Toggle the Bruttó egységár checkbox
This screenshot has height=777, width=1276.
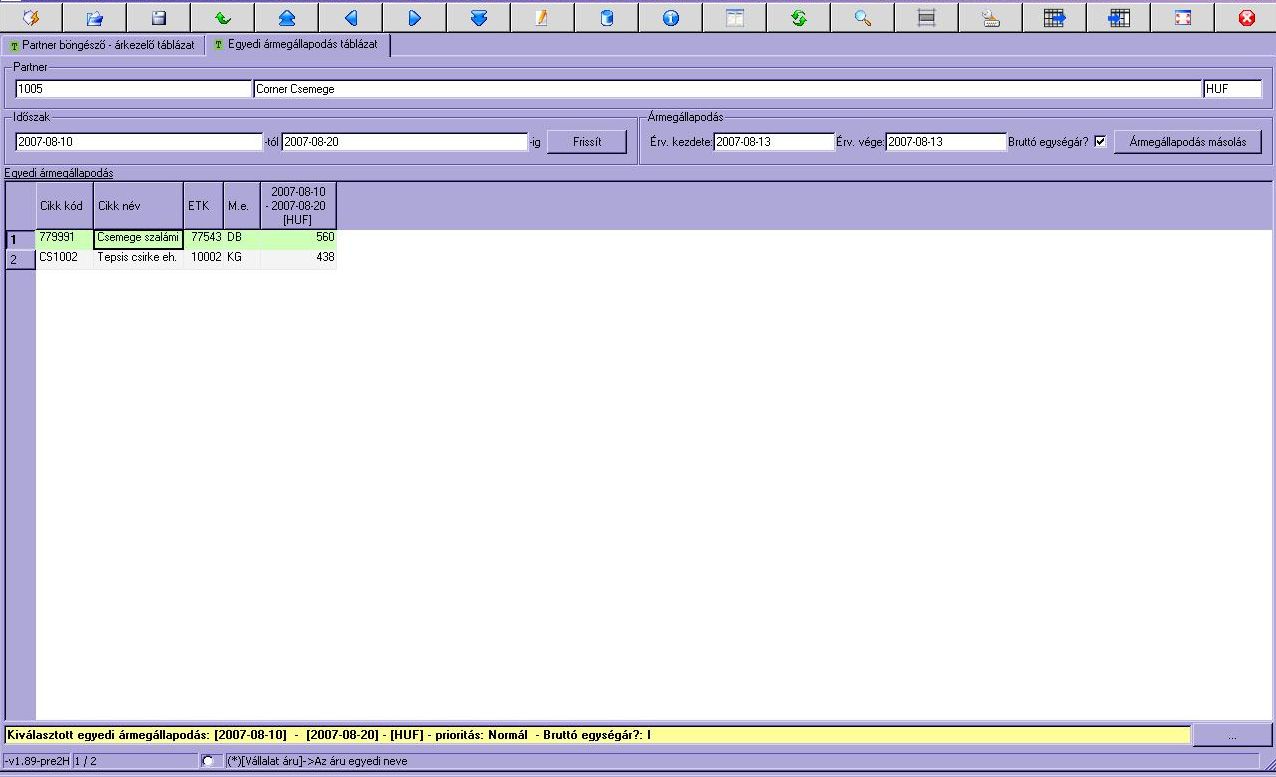click(x=1100, y=142)
